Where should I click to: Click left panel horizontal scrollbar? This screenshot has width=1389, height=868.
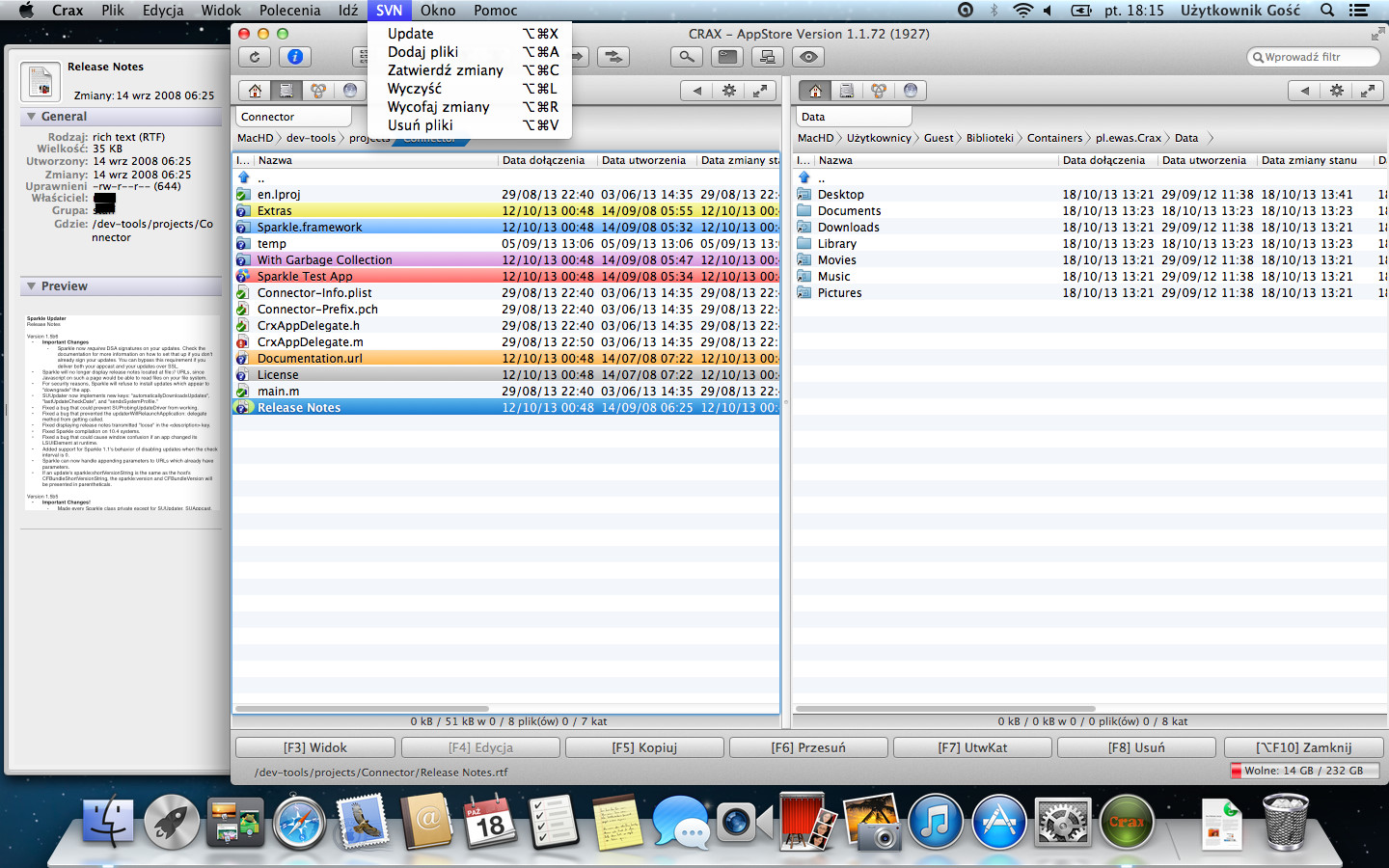(x=363, y=709)
